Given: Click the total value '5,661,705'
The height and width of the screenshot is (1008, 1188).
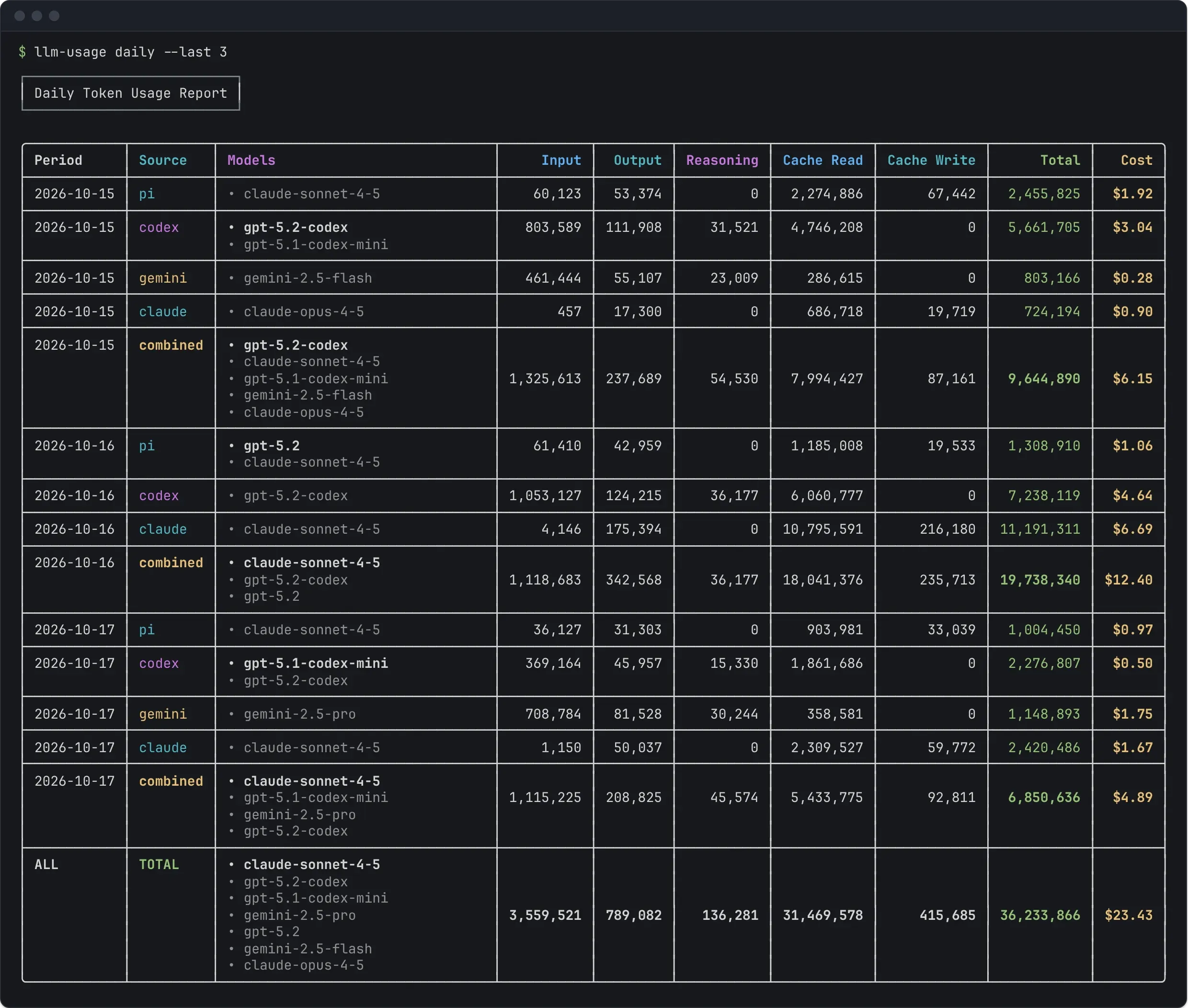Looking at the screenshot, I should coord(1044,228).
